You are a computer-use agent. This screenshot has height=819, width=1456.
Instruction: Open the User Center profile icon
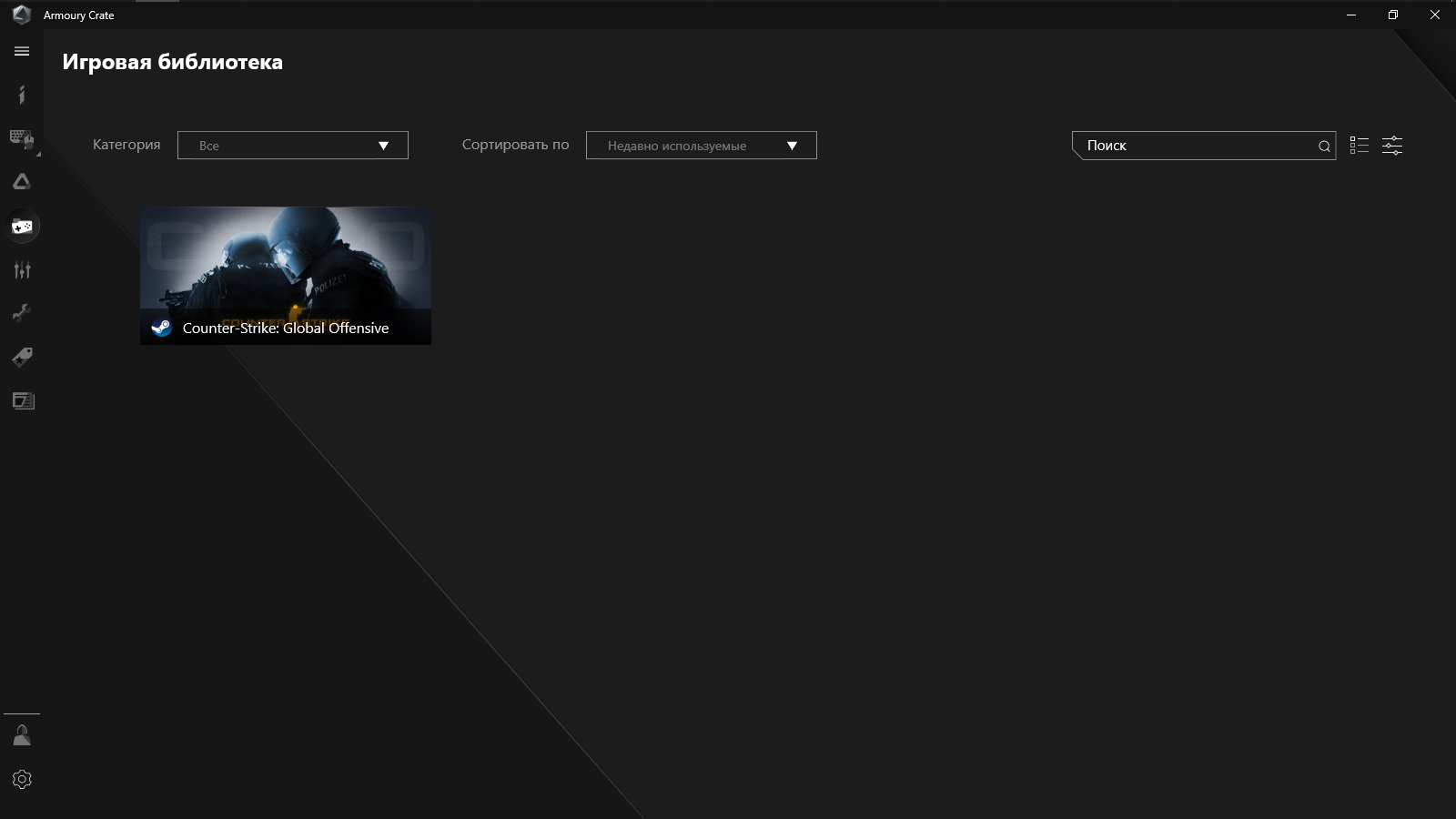point(22,735)
